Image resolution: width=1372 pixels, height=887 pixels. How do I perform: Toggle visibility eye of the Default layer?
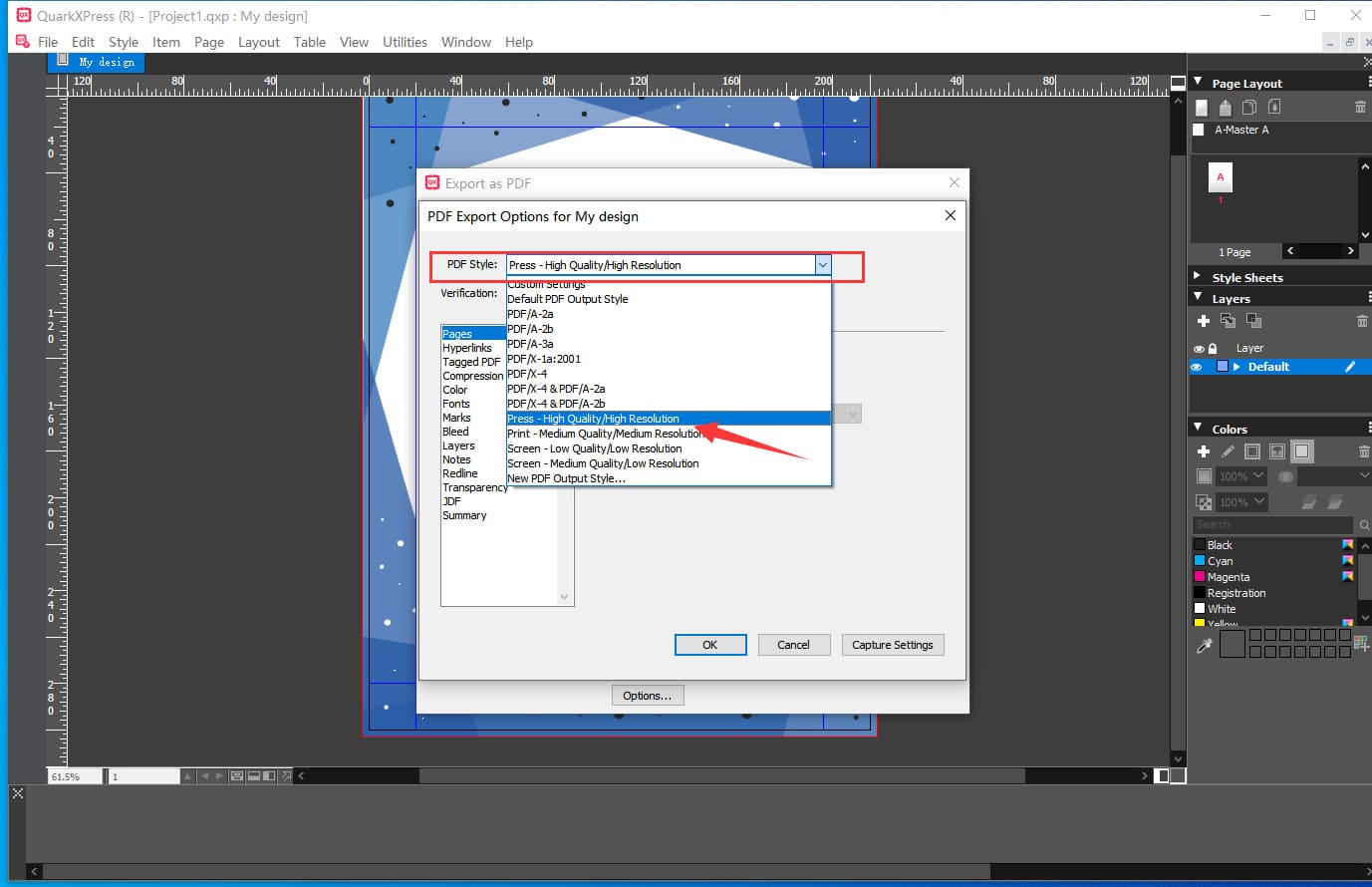point(1198,367)
